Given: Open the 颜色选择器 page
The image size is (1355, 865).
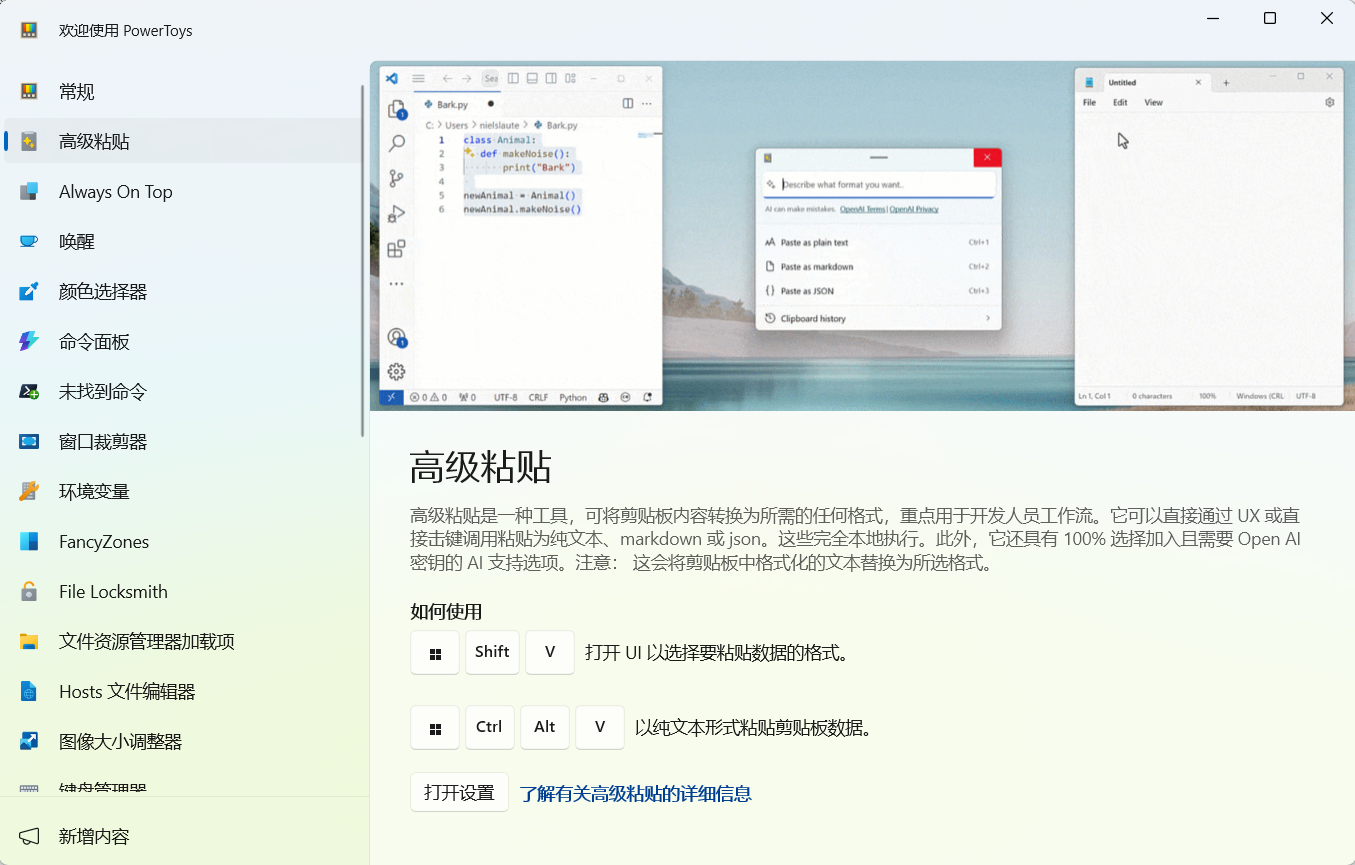Looking at the screenshot, I should click(x=182, y=292).
